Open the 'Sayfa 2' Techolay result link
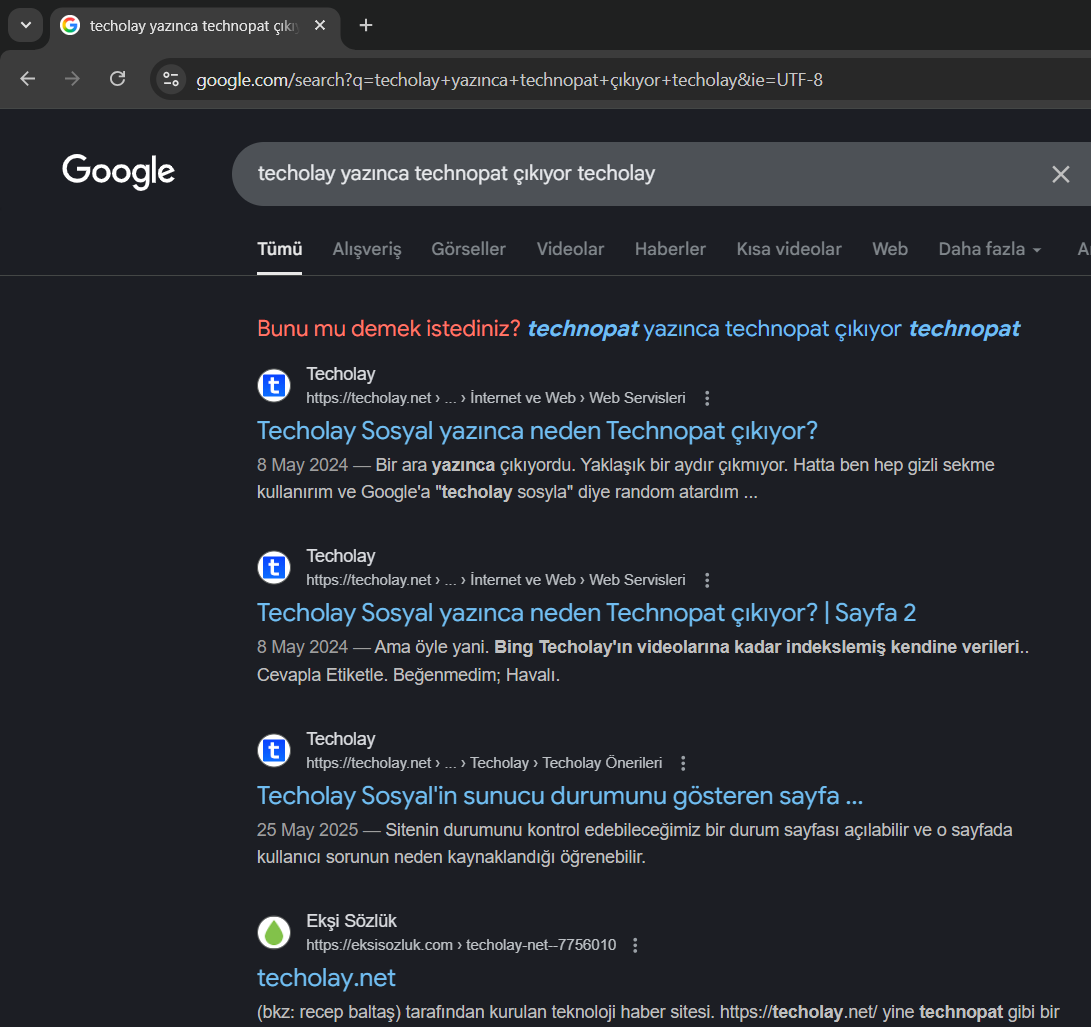1091x1027 pixels. pyautogui.click(x=587, y=613)
